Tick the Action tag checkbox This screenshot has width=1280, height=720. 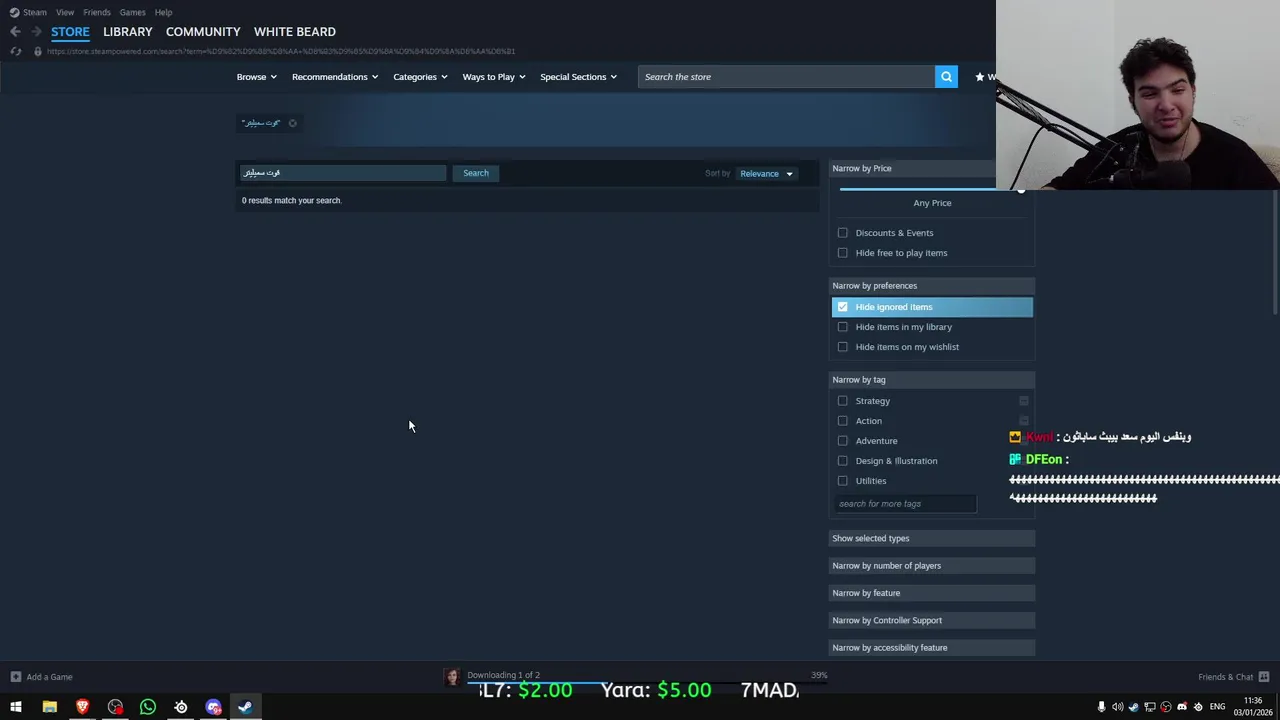click(x=843, y=421)
